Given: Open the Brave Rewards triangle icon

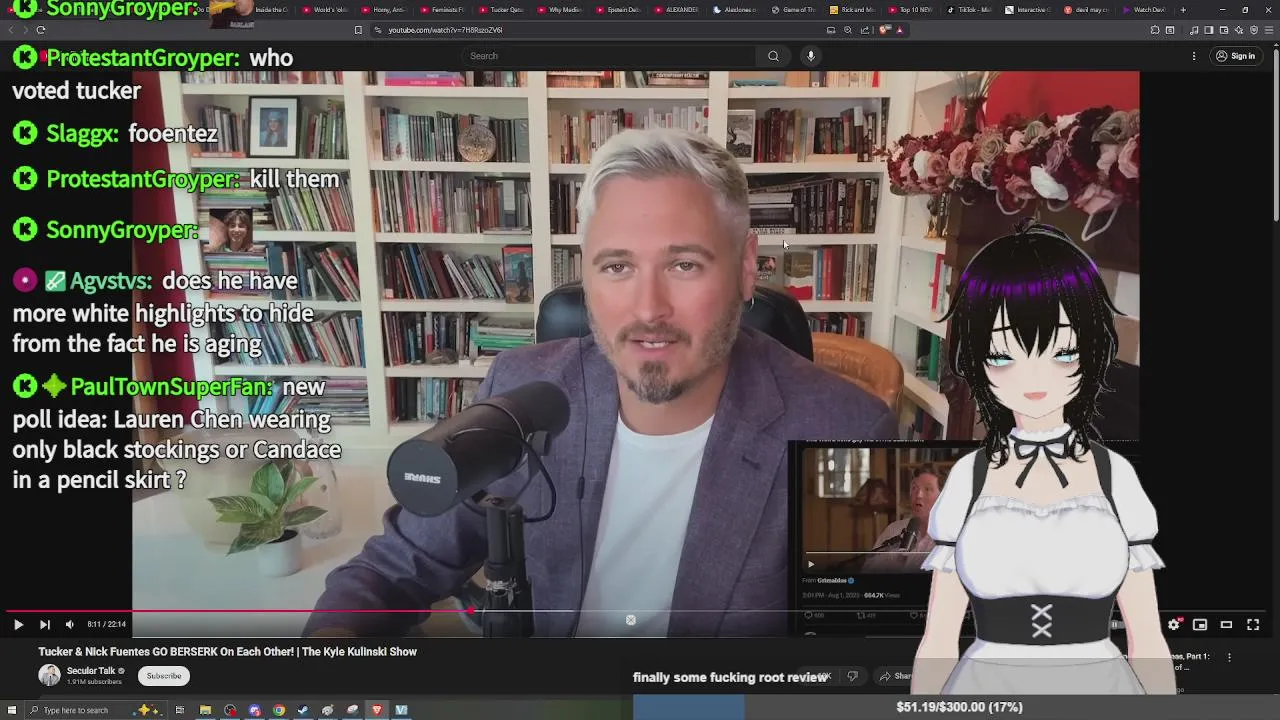Looking at the screenshot, I should [900, 30].
